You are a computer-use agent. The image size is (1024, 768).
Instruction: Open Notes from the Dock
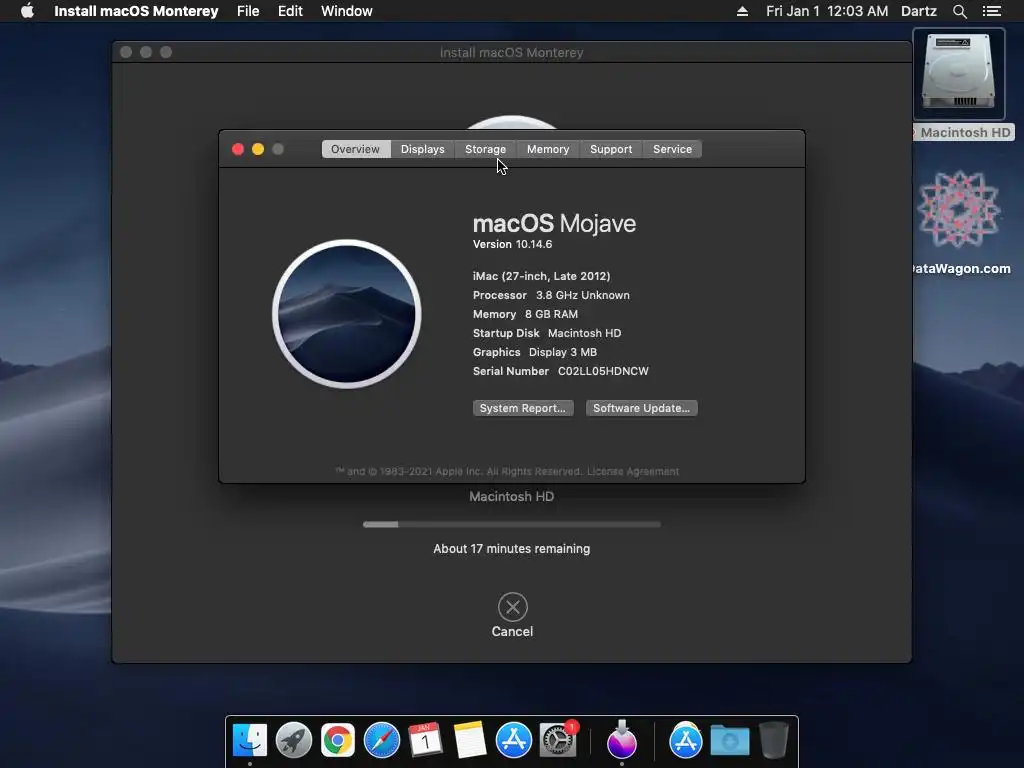(470, 740)
